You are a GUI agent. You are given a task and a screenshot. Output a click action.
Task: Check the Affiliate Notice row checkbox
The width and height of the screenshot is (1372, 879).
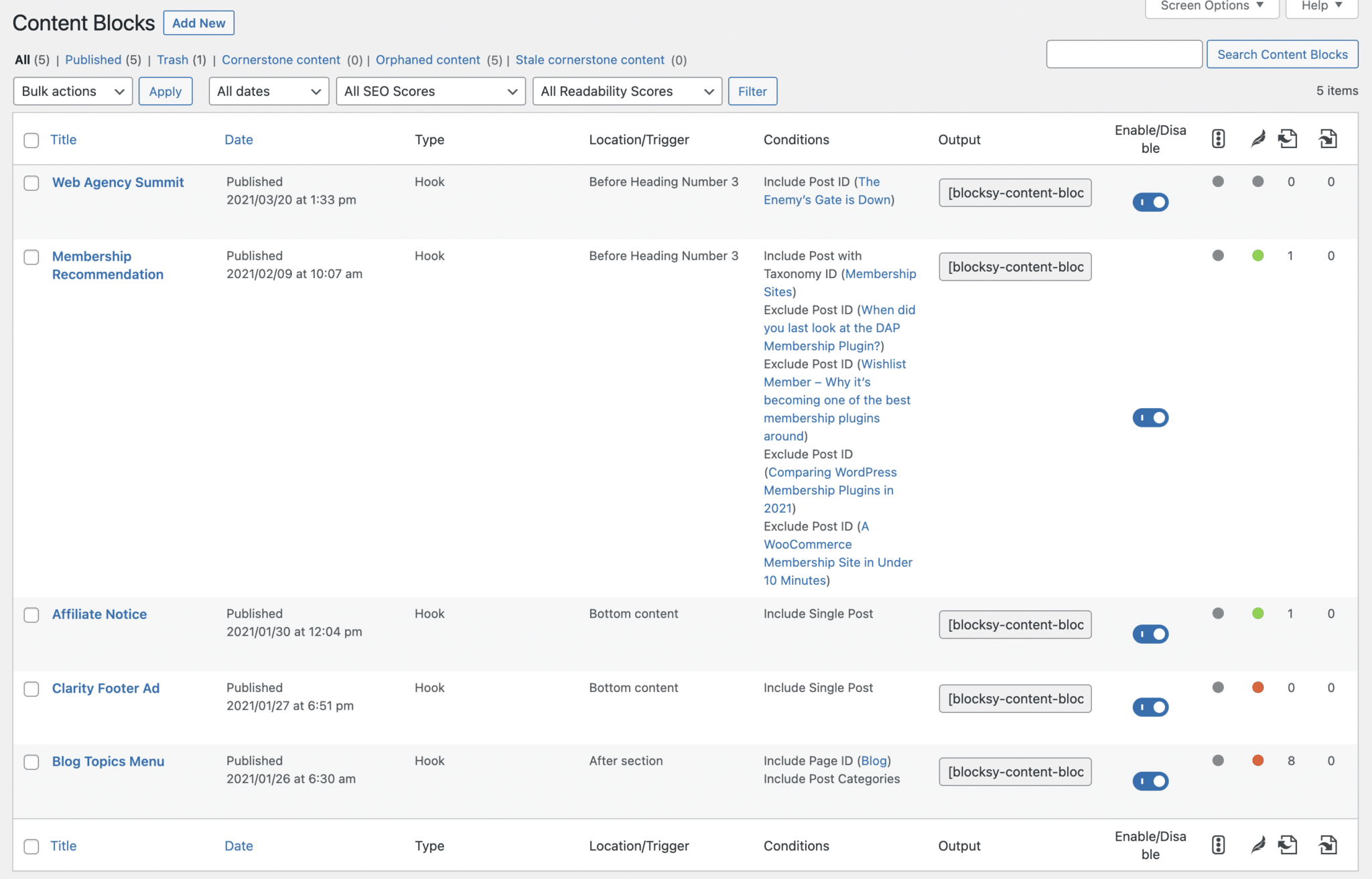[x=31, y=614]
